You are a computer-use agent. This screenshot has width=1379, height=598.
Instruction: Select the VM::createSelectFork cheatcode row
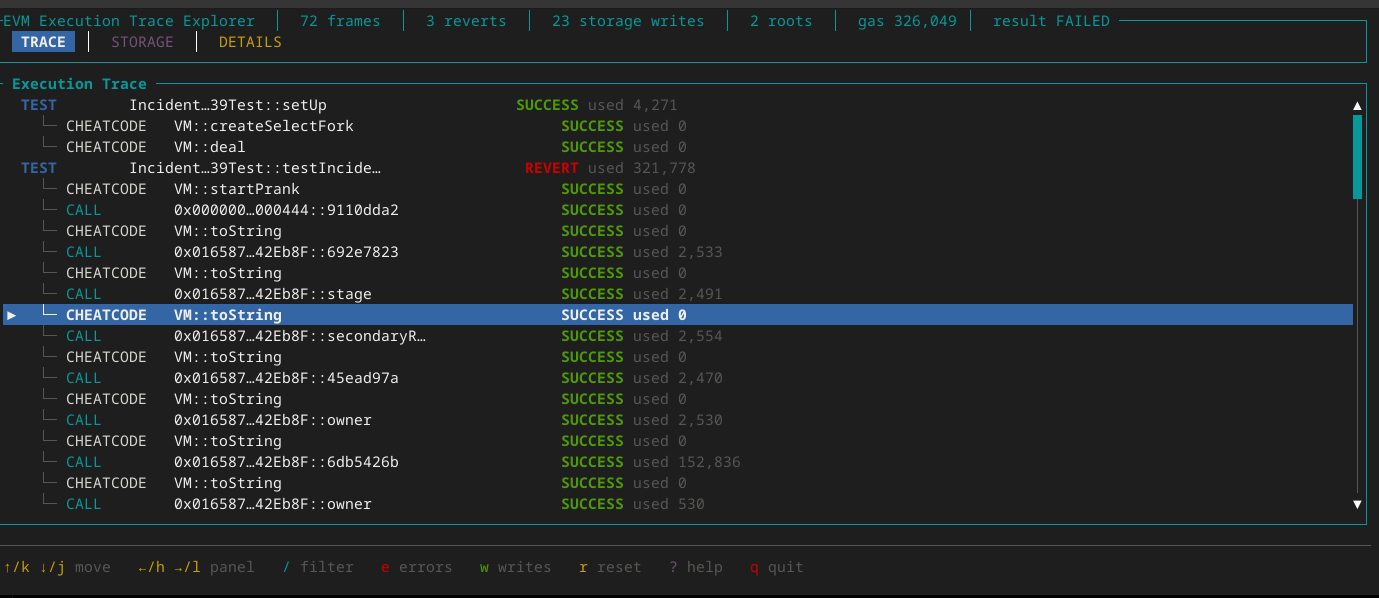(x=678, y=126)
